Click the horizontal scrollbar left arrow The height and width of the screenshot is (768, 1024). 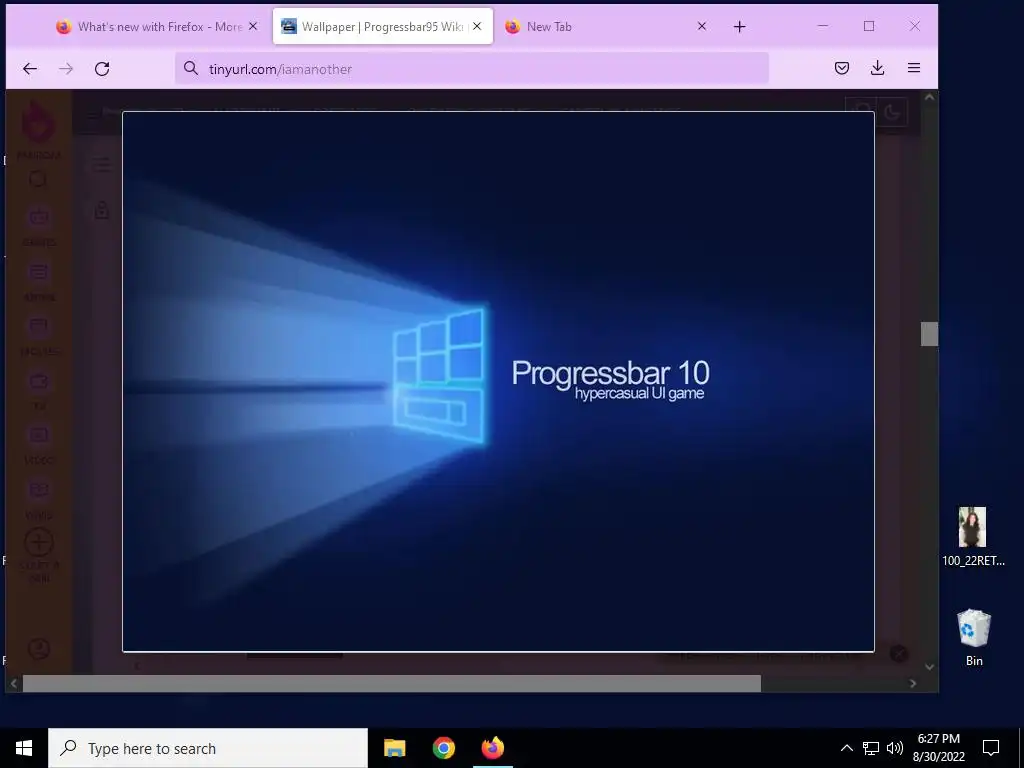[14, 684]
